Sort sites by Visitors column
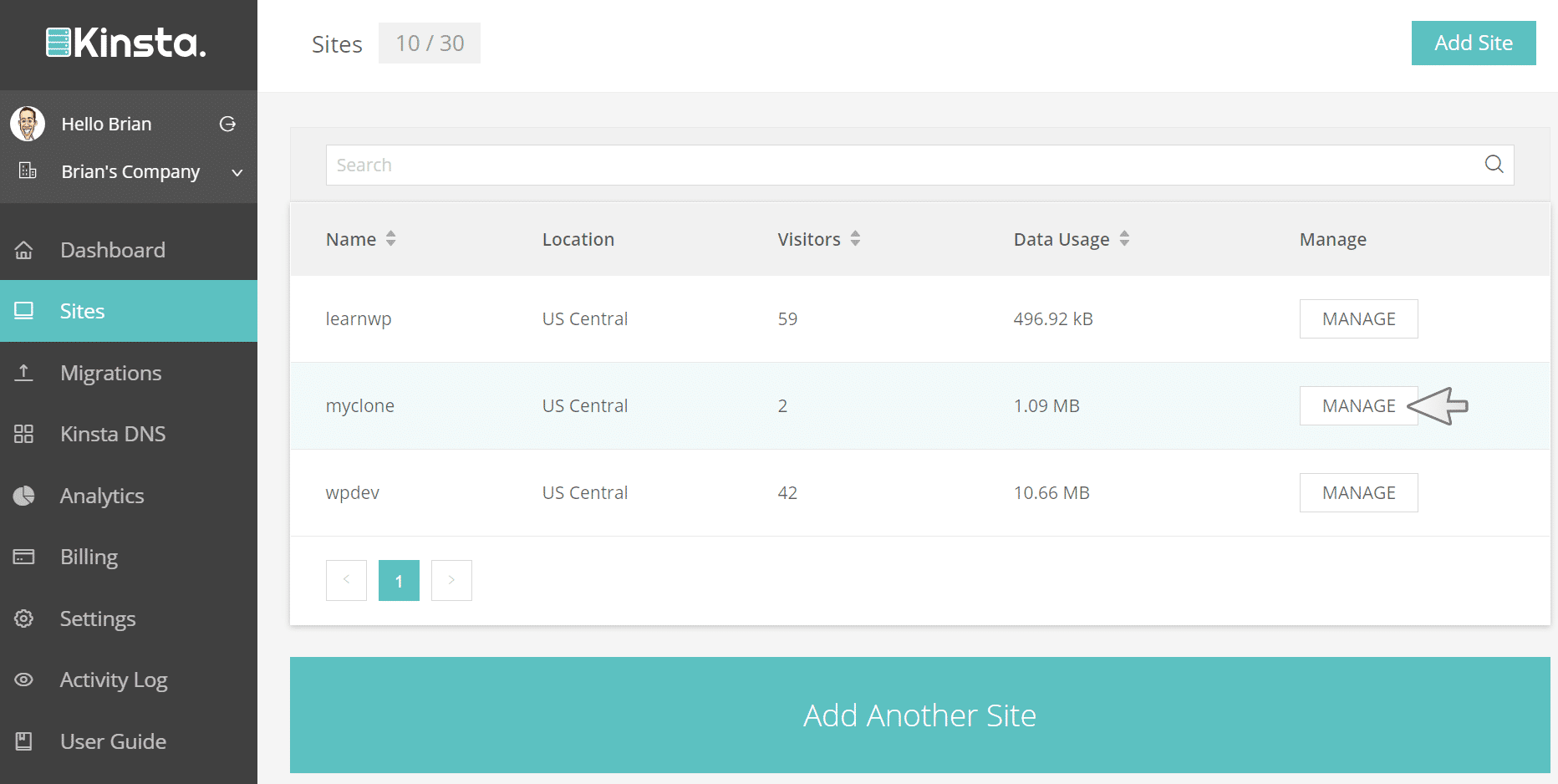1558x784 pixels. point(855,239)
